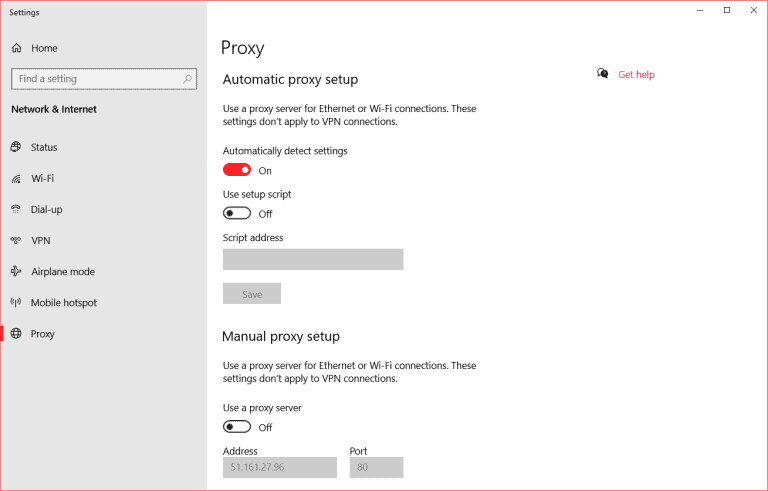768x491 pixels.
Task: Click the Get help chat icon
Action: click(603, 74)
